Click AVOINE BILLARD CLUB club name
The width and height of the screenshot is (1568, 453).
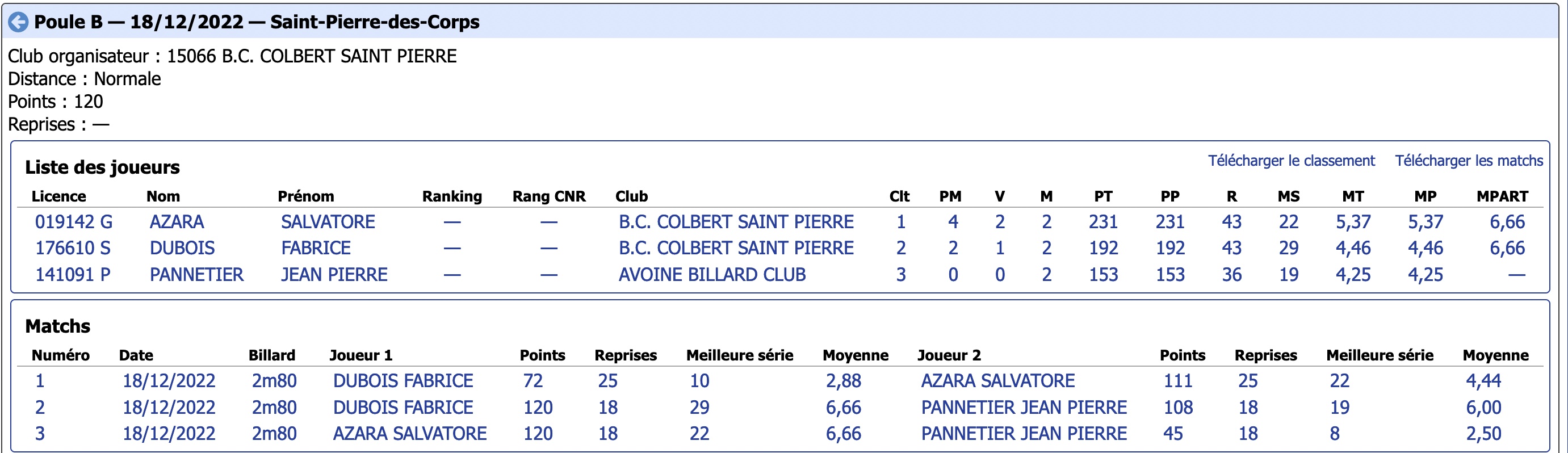coord(712,275)
